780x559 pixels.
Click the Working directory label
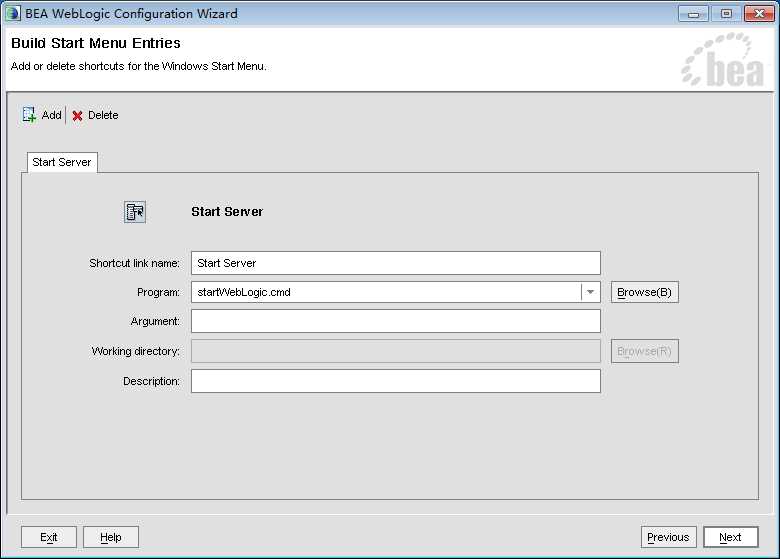coord(135,351)
